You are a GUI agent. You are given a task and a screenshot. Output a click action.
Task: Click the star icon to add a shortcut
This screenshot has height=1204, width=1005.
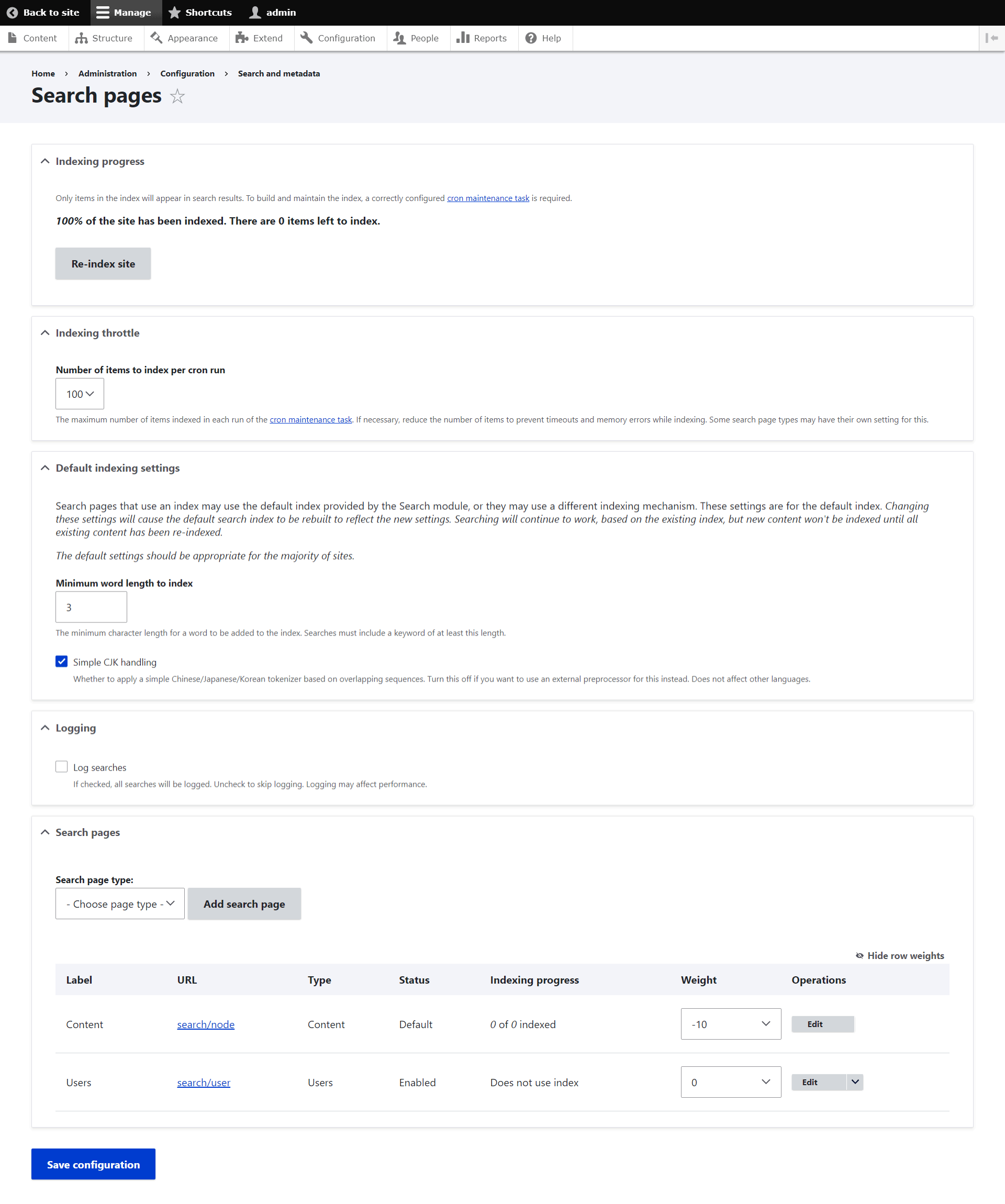[177, 96]
